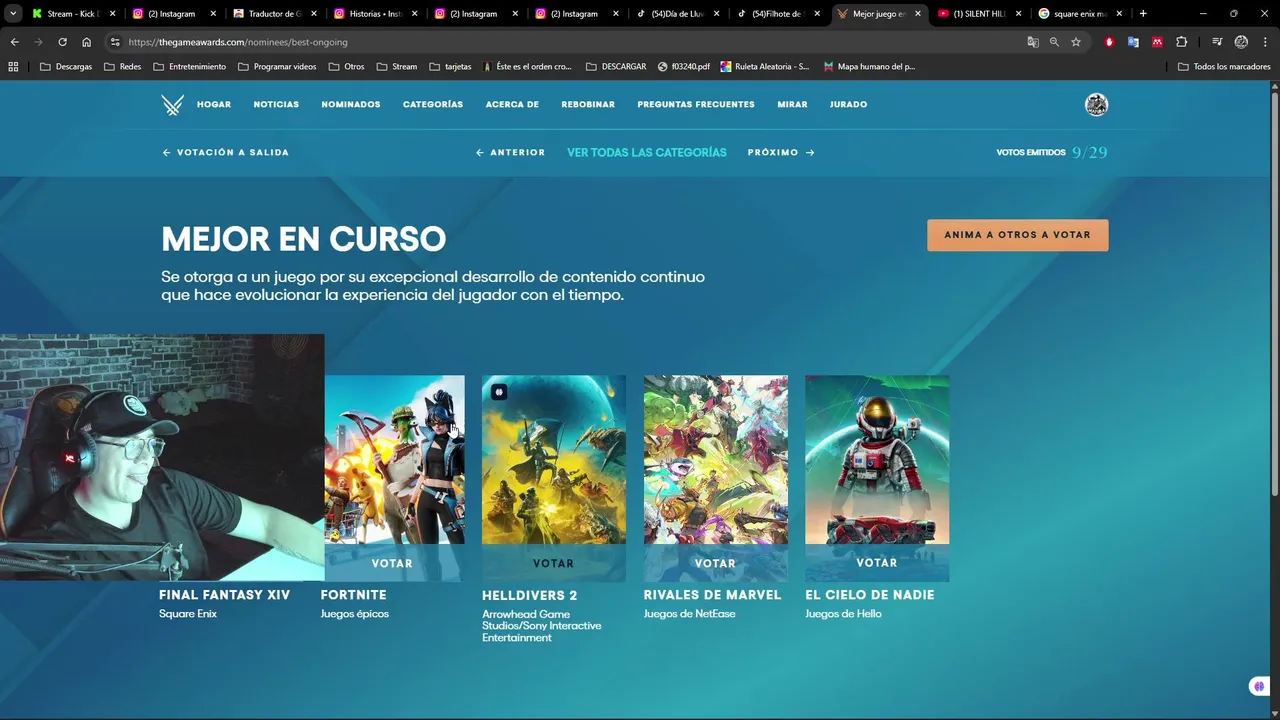This screenshot has height=720, width=1280.
Task: Expand the tarjetas bookmarks folder
Action: (x=450, y=67)
